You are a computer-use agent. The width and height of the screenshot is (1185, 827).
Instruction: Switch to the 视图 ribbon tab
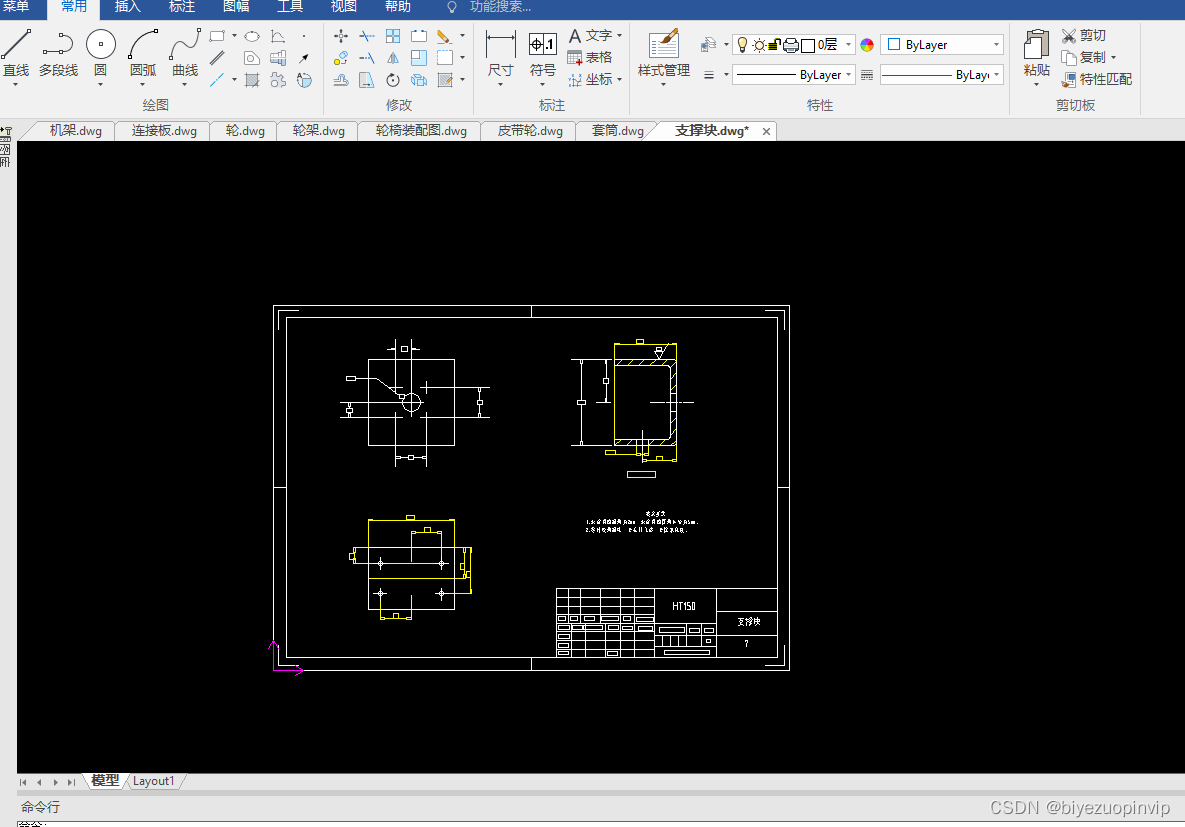[344, 7]
